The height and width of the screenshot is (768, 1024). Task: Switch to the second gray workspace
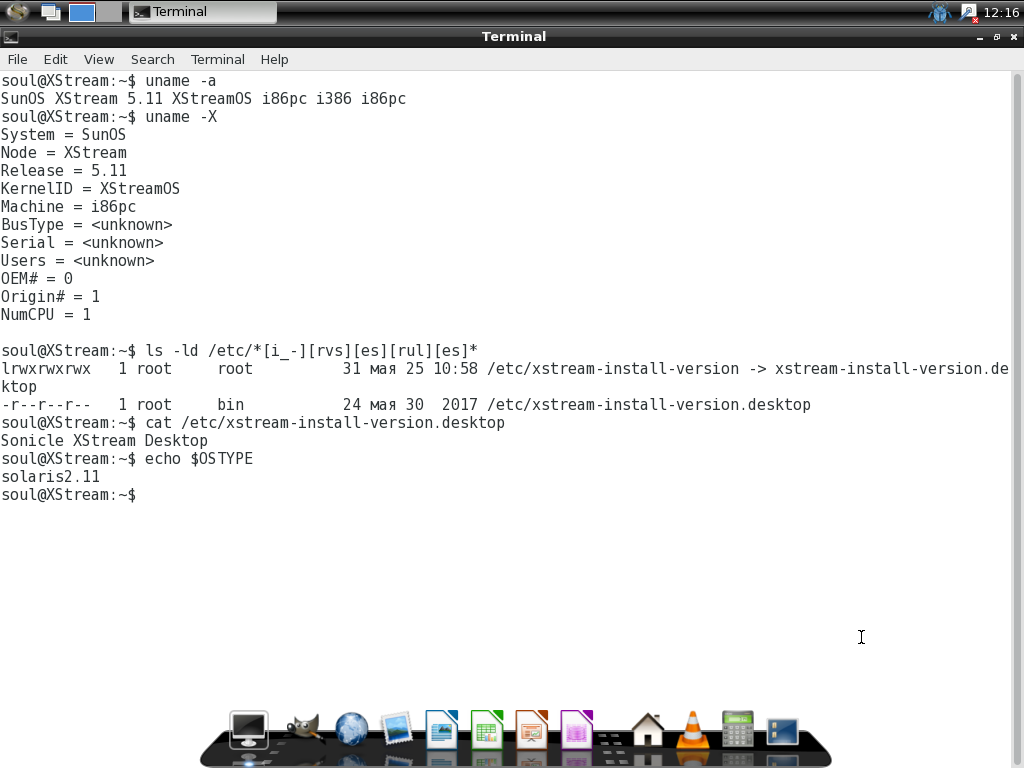109,12
